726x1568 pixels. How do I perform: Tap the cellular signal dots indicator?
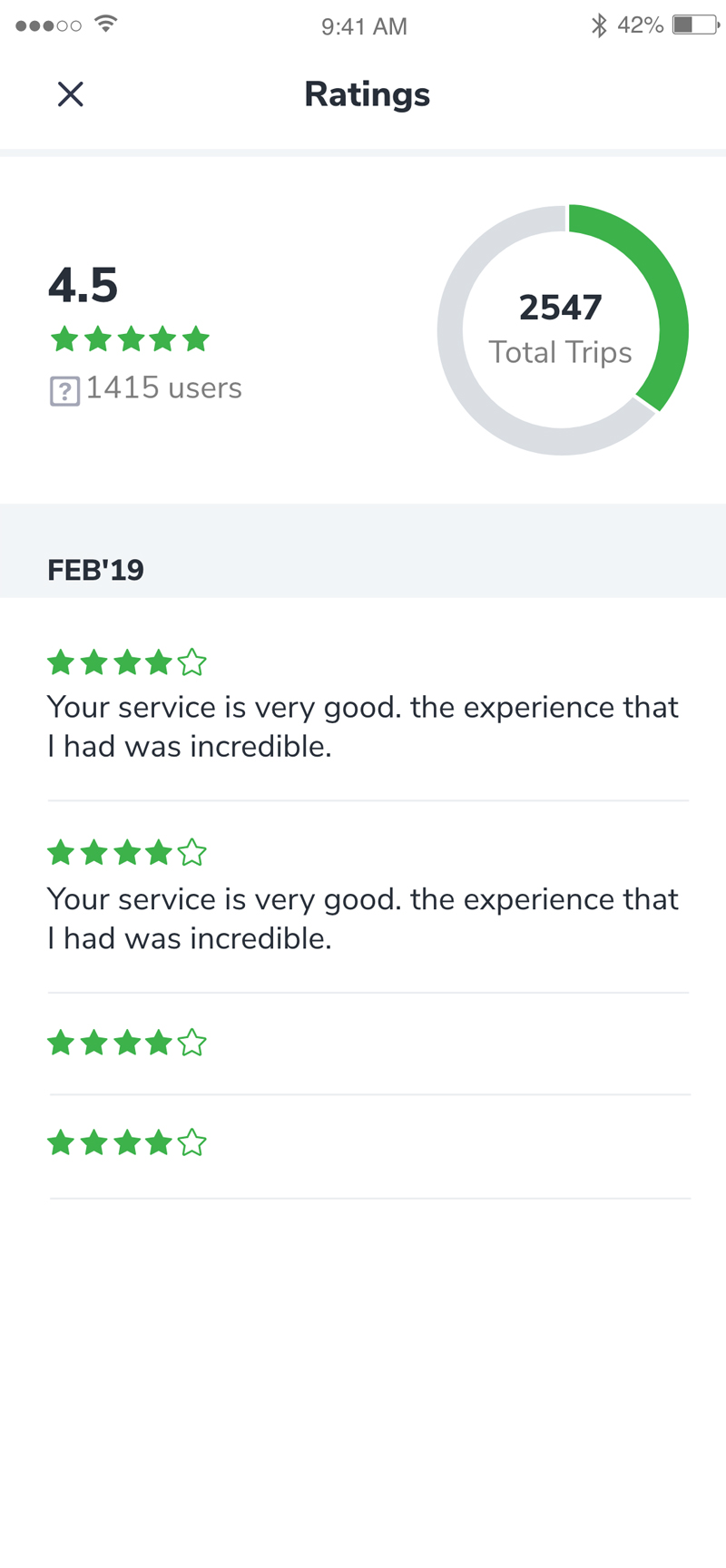click(48, 25)
